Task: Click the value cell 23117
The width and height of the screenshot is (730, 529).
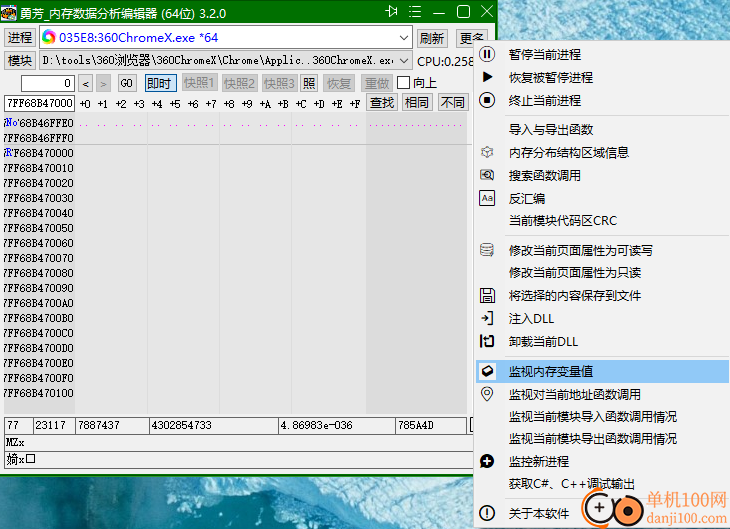Action: click(54, 426)
